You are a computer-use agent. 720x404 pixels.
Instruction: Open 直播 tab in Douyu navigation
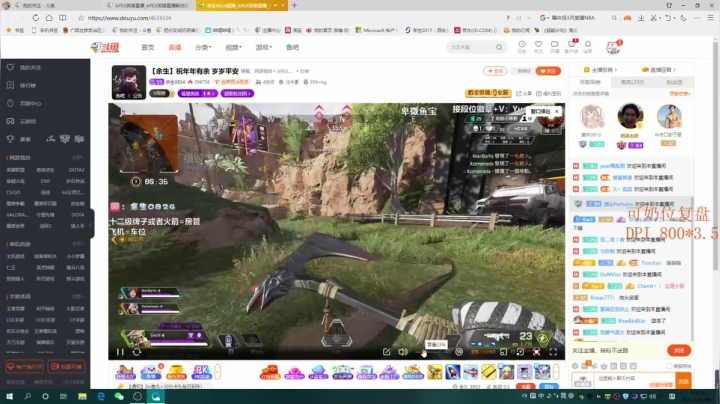174,47
